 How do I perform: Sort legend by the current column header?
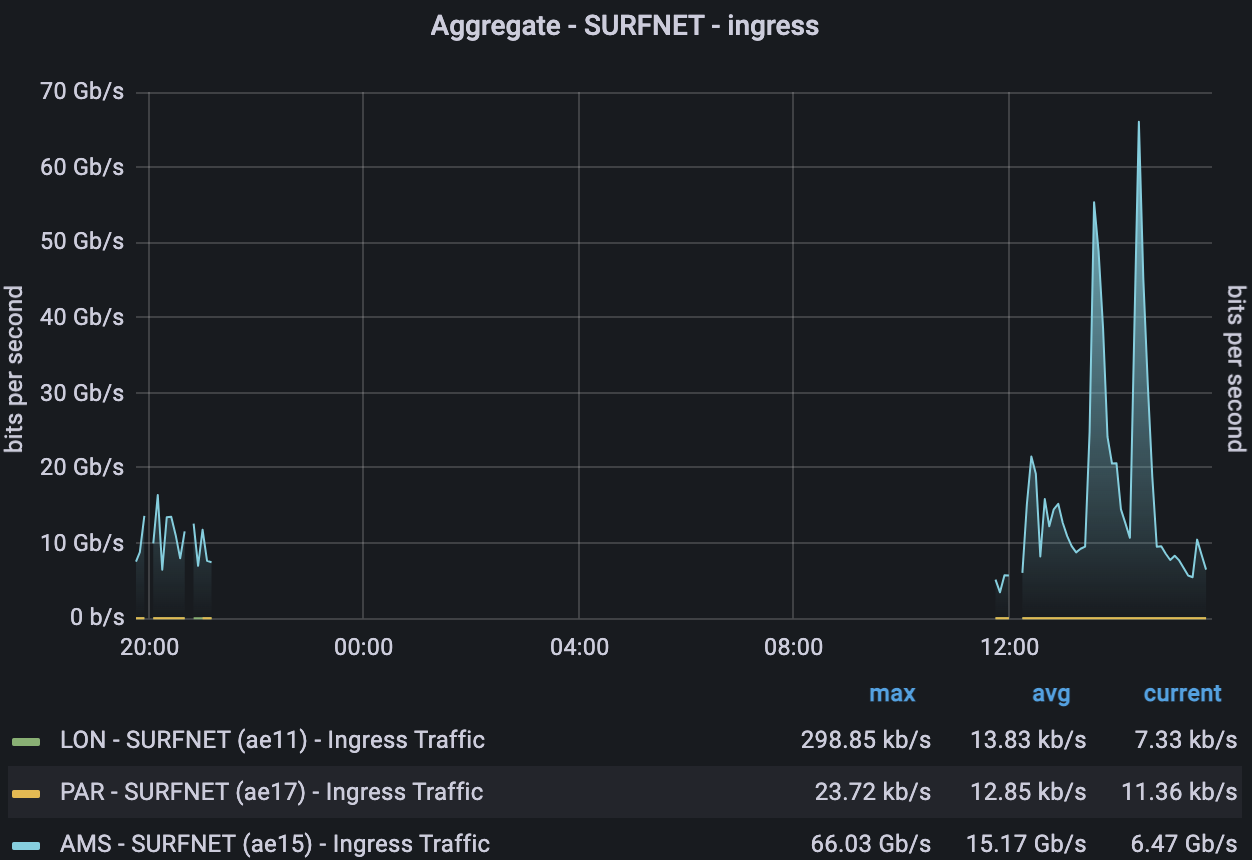(1183, 694)
